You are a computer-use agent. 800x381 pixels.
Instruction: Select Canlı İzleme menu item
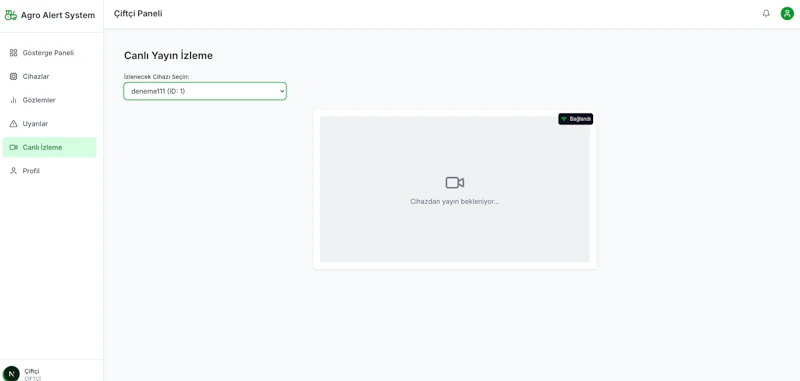click(x=49, y=147)
